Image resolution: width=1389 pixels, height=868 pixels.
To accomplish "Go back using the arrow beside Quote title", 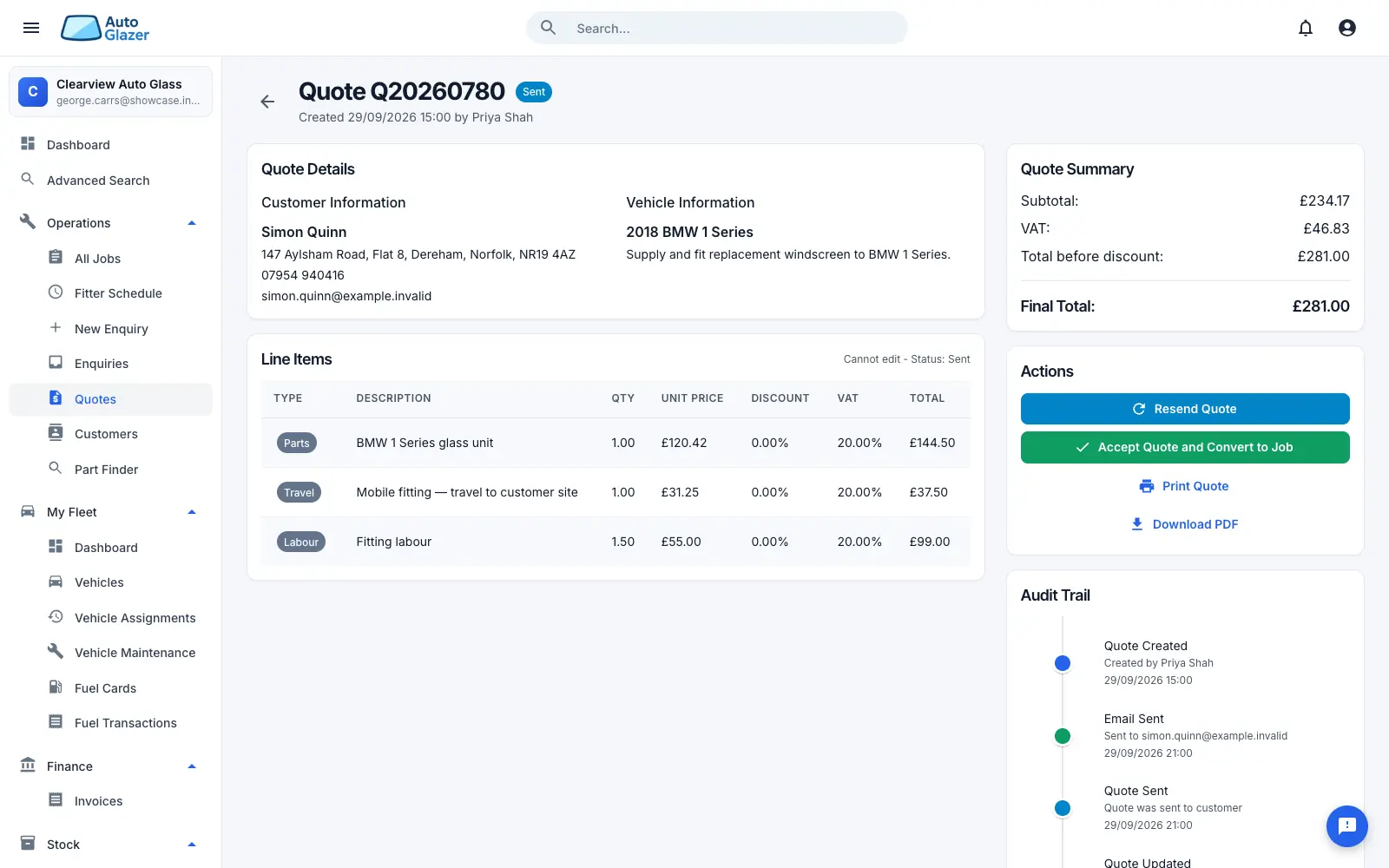I will click(x=267, y=102).
